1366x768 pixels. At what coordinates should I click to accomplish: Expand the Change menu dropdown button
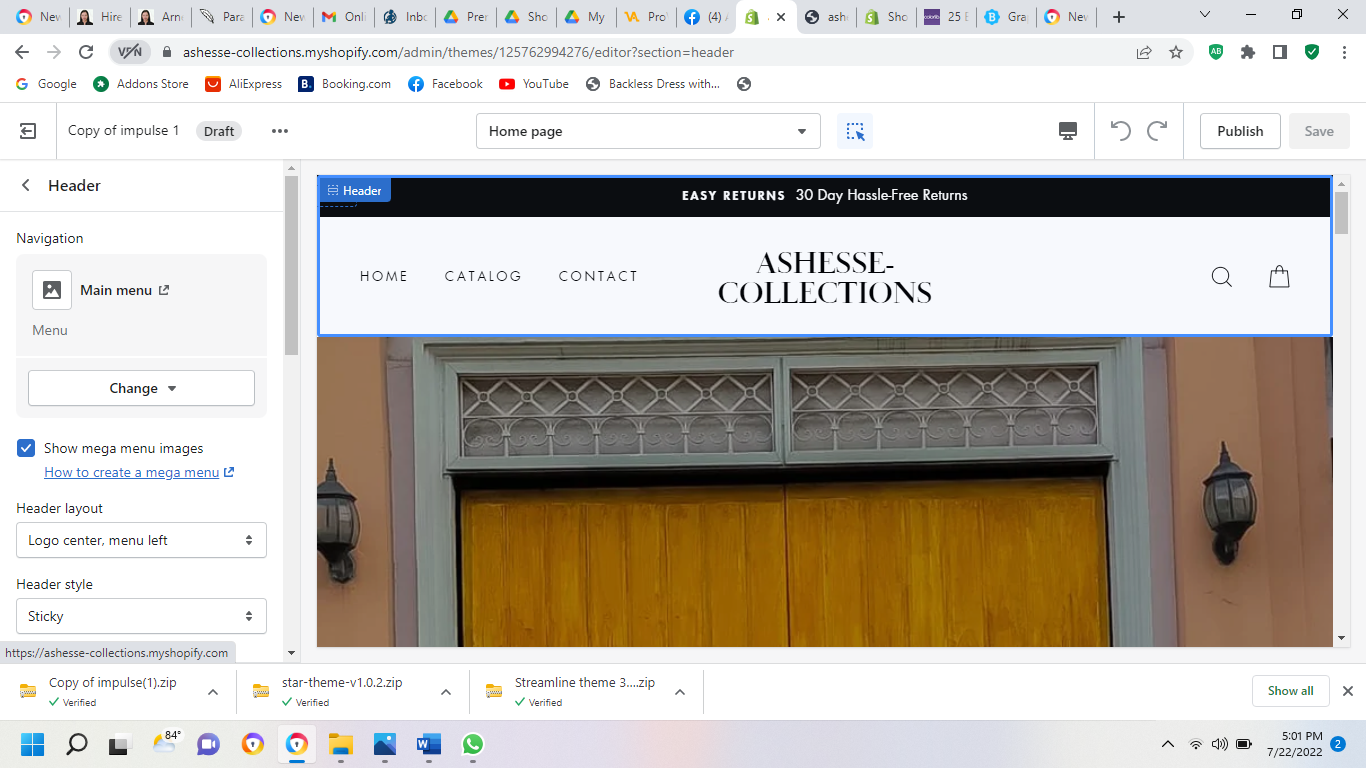[x=141, y=388]
